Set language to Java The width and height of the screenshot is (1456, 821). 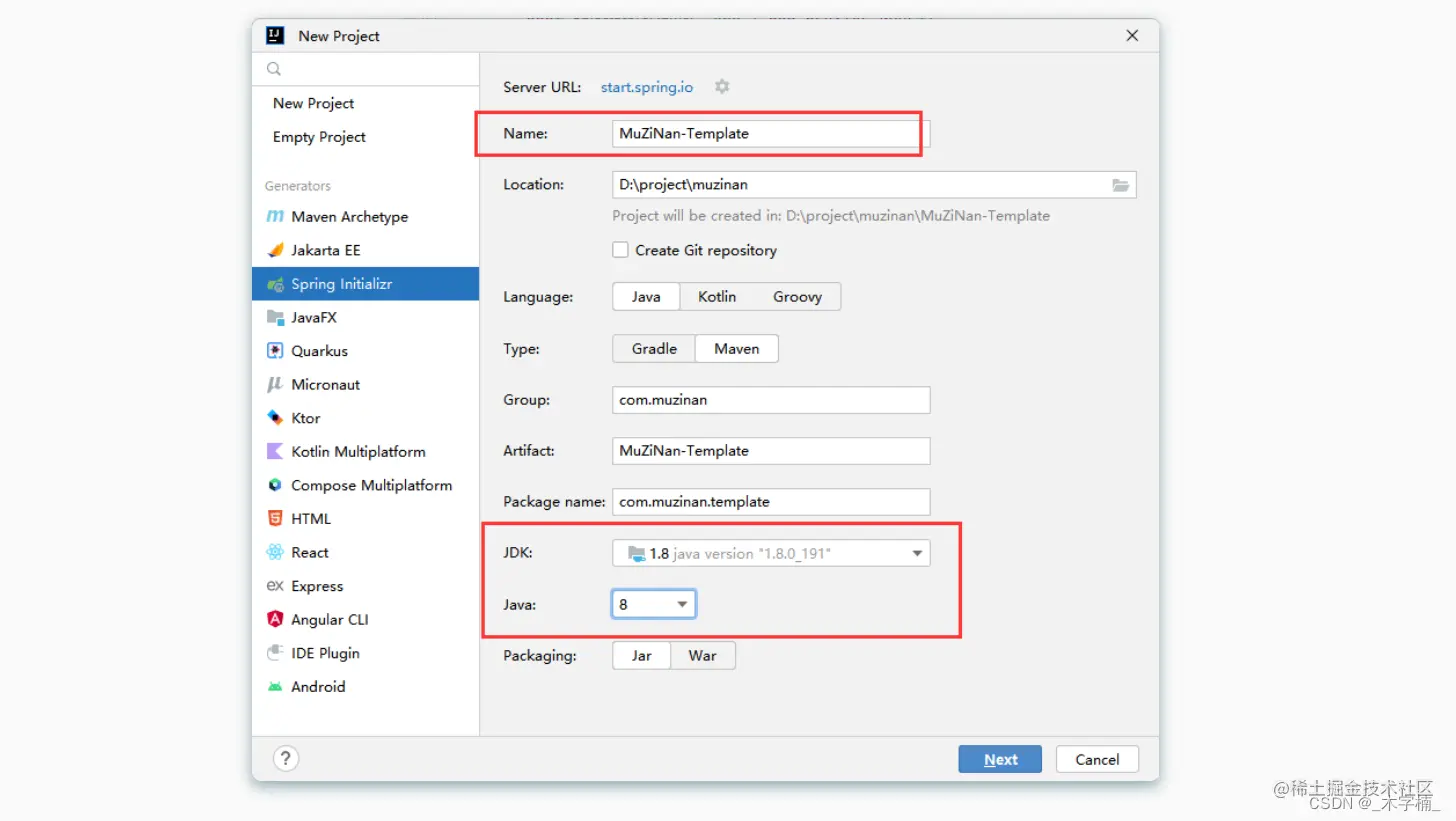pyautogui.click(x=646, y=297)
